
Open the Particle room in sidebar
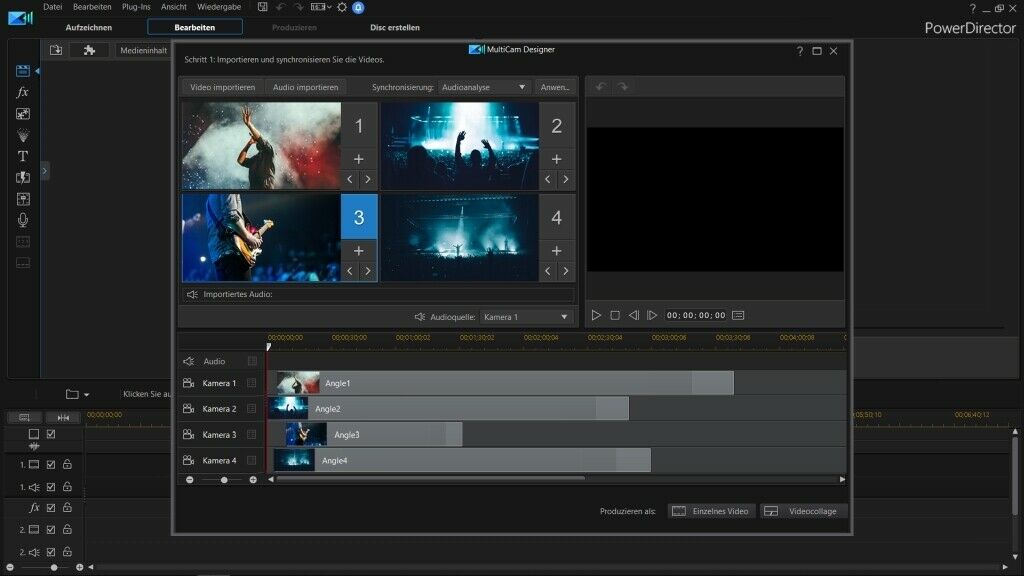tap(22, 135)
